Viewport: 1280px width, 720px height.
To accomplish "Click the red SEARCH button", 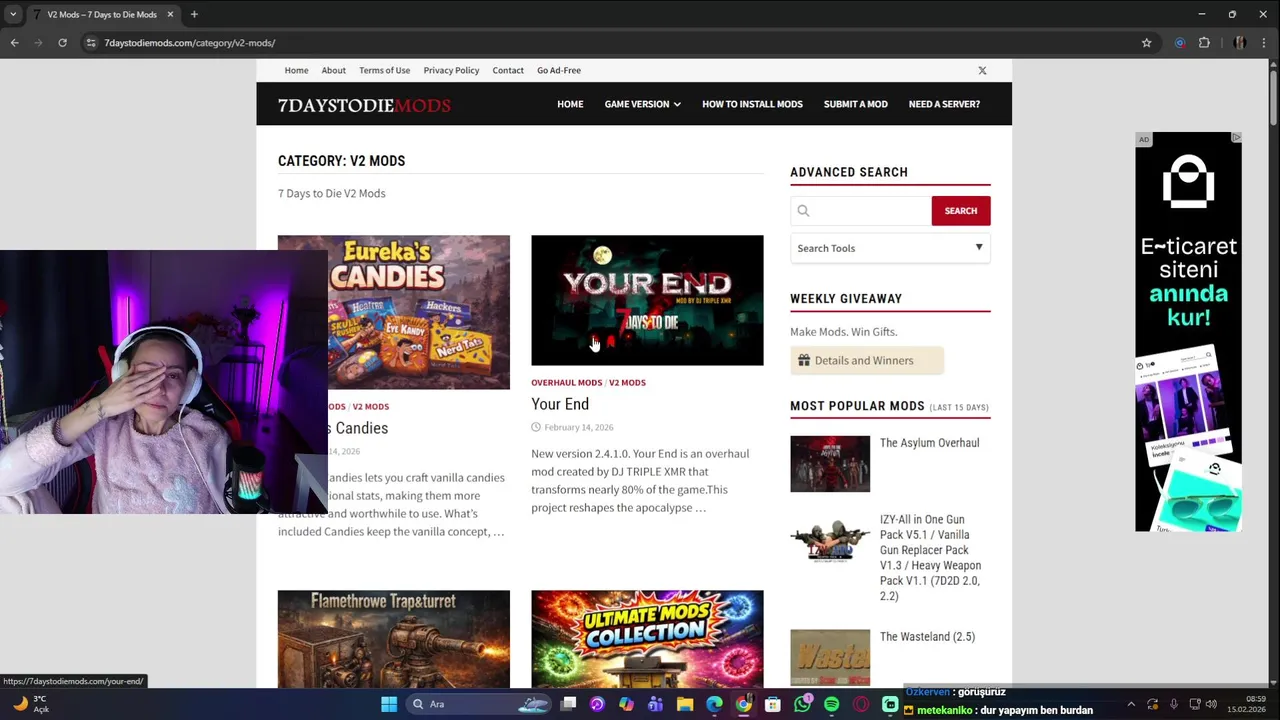I will 961,211.
